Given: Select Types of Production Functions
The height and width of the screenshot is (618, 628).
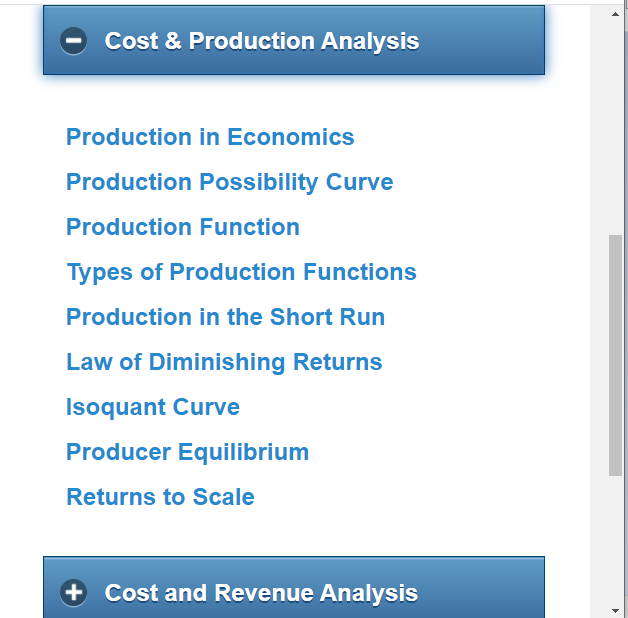Looking at the screenshot, I should [x=241, y=272].
